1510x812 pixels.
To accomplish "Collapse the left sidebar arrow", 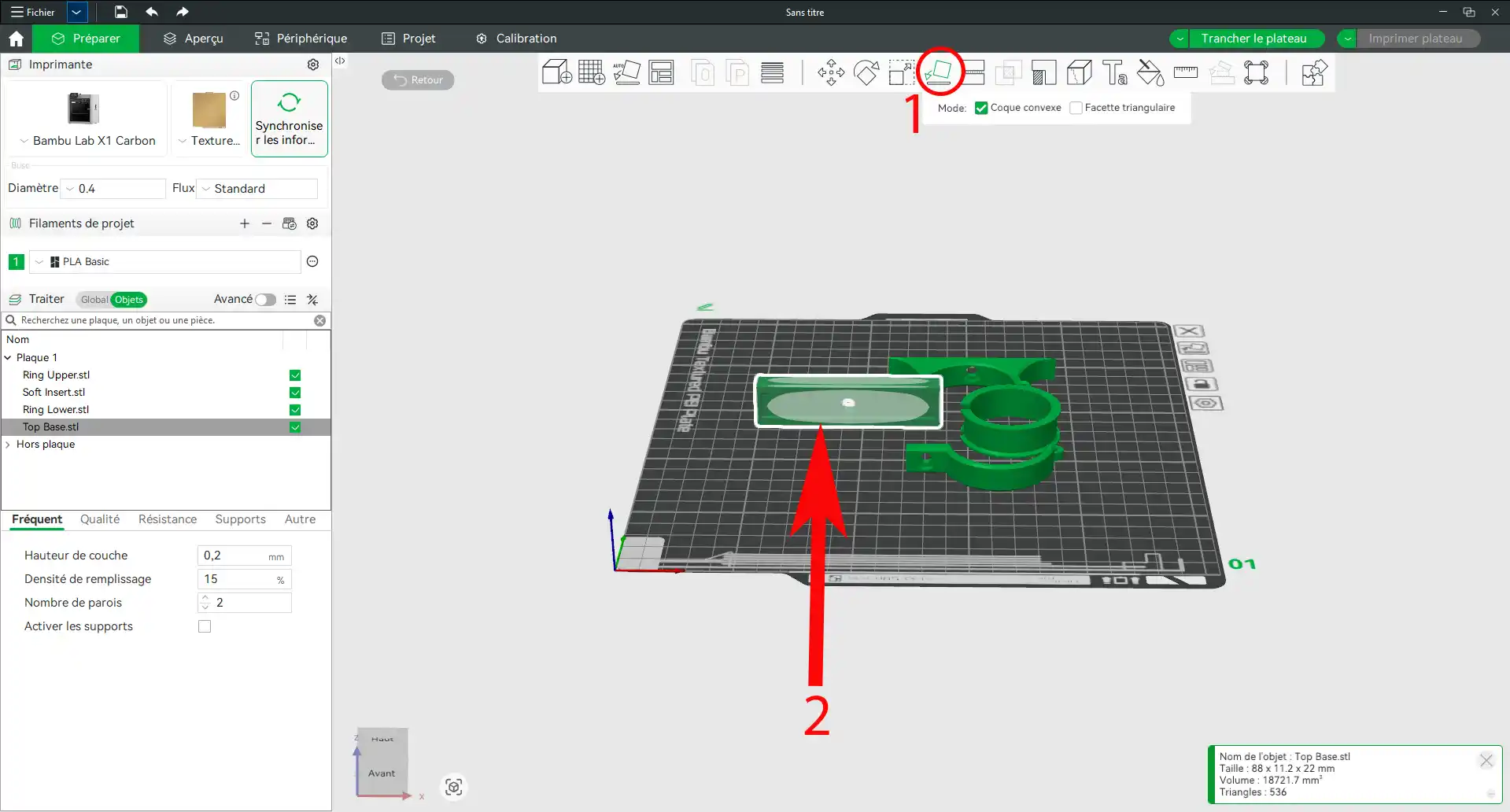I will coord(340,61).
